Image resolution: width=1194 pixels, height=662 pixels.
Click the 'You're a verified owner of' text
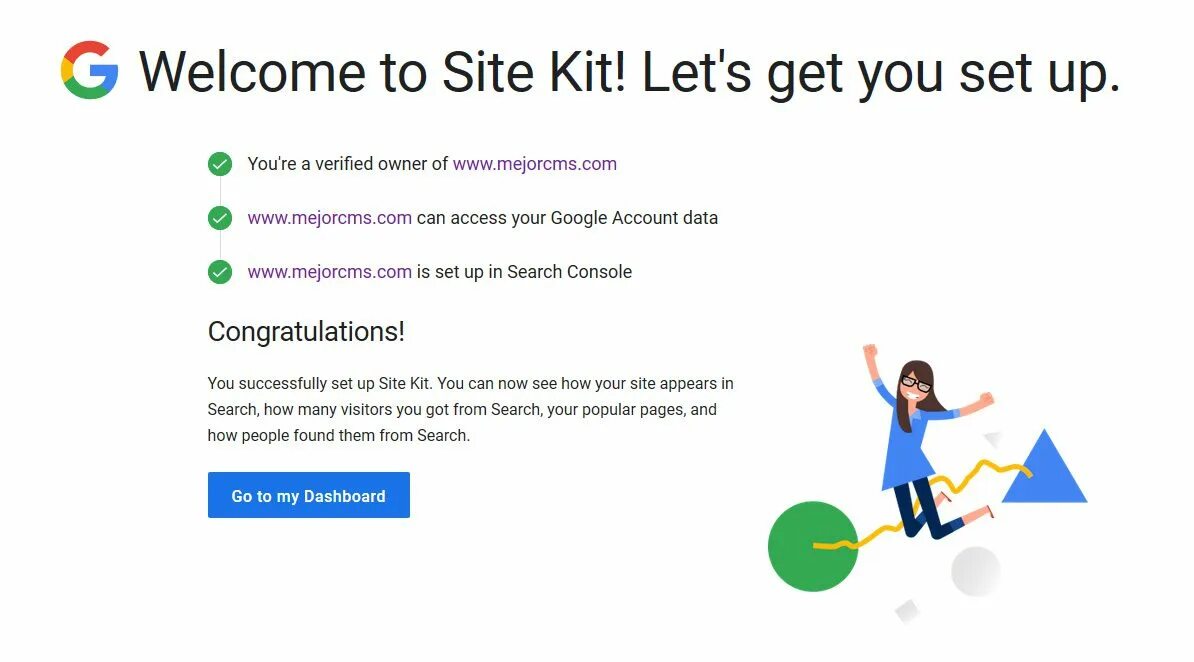pyautogui.click(x=347, y=164)
